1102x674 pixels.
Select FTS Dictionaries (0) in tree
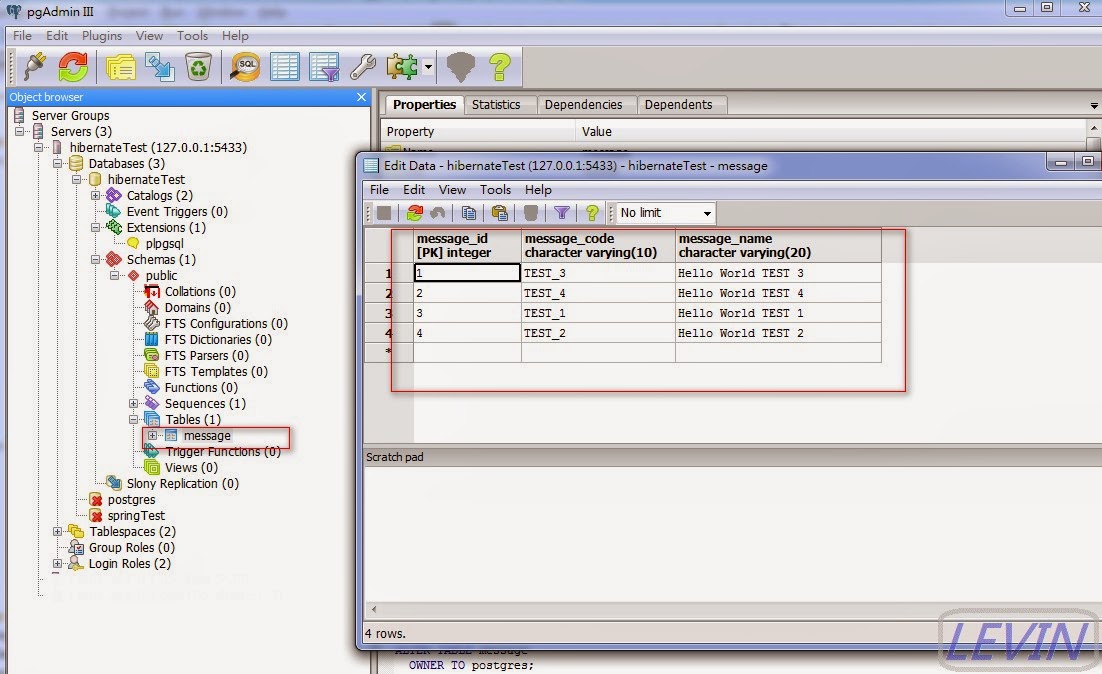[218, 339]
